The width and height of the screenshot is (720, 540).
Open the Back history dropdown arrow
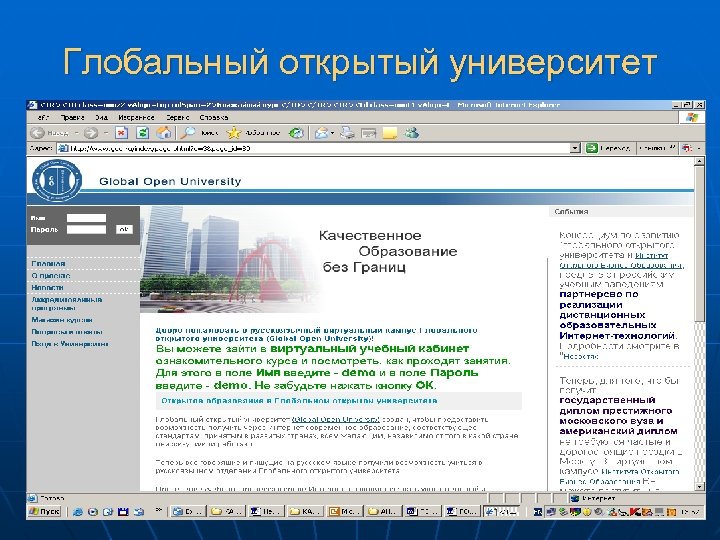77,134
